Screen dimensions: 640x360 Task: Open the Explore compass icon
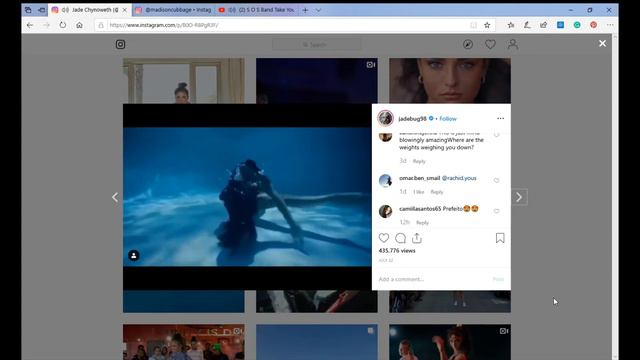[x=468, y=44]
